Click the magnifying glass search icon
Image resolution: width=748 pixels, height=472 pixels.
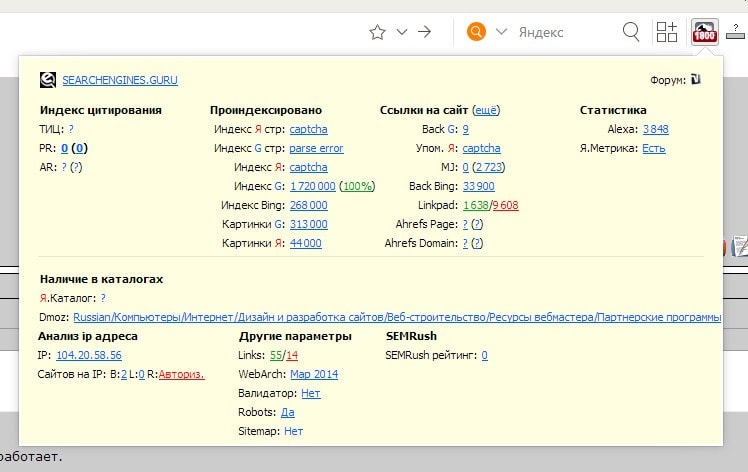631,32
